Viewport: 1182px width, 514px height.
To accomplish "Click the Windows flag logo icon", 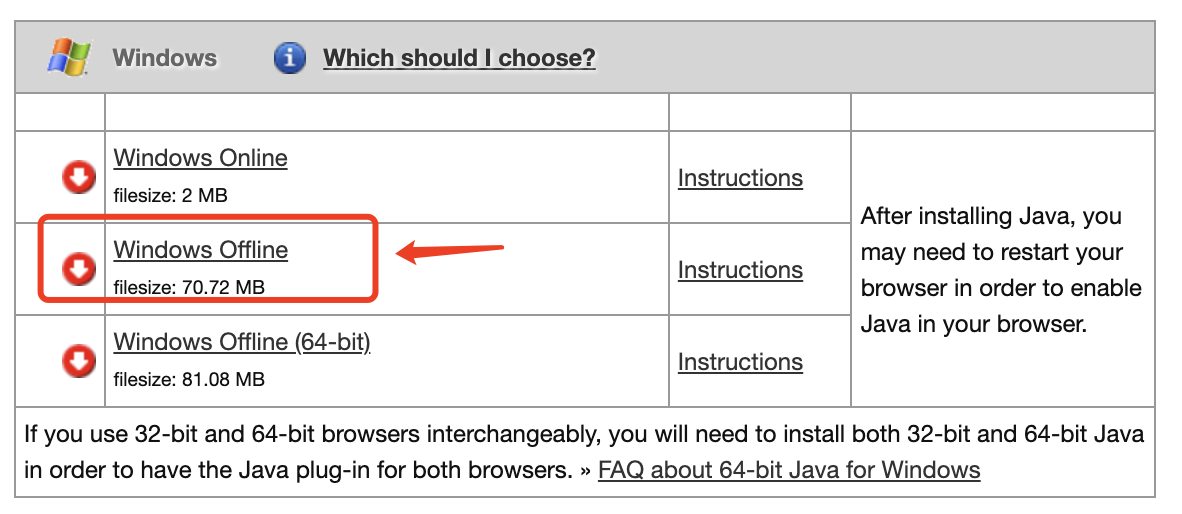I will (x=69, y=57).
